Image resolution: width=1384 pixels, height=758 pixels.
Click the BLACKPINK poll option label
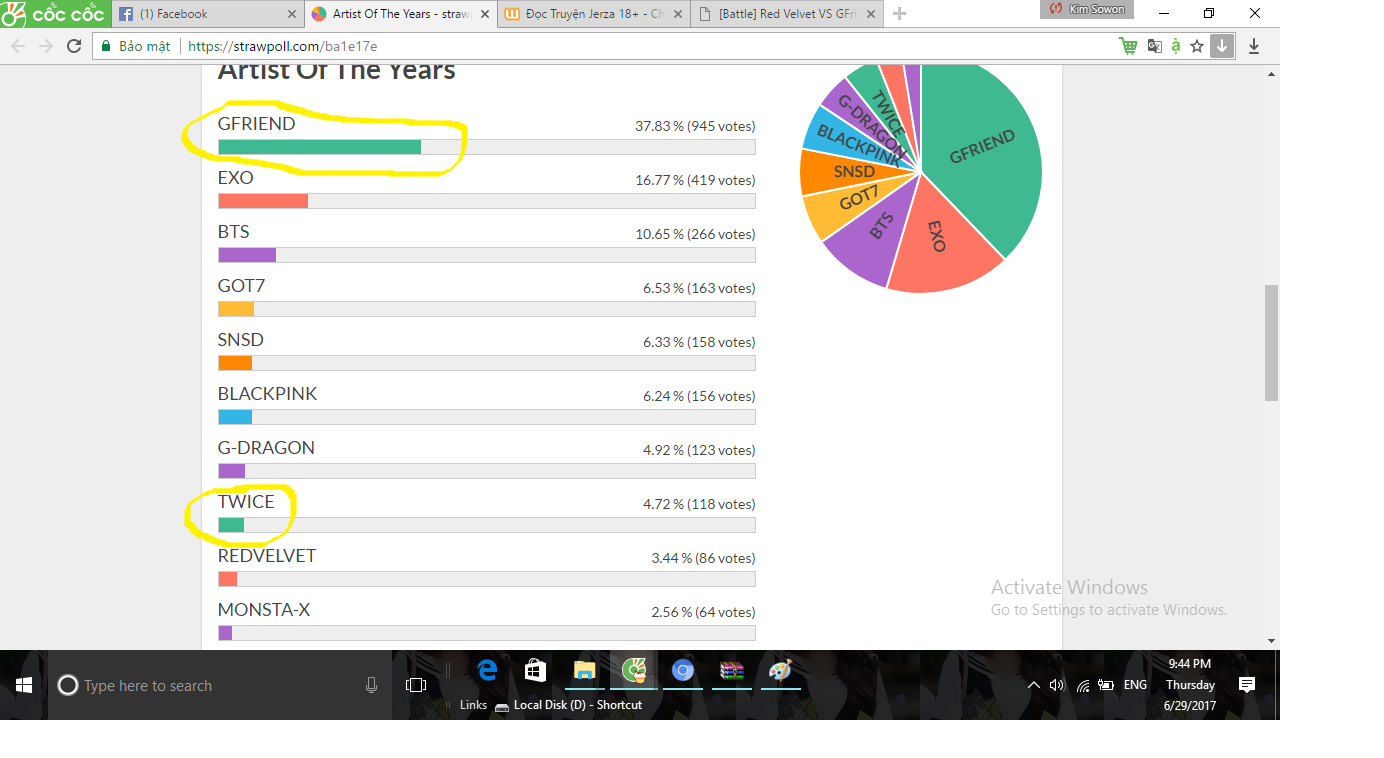(267, 394)
